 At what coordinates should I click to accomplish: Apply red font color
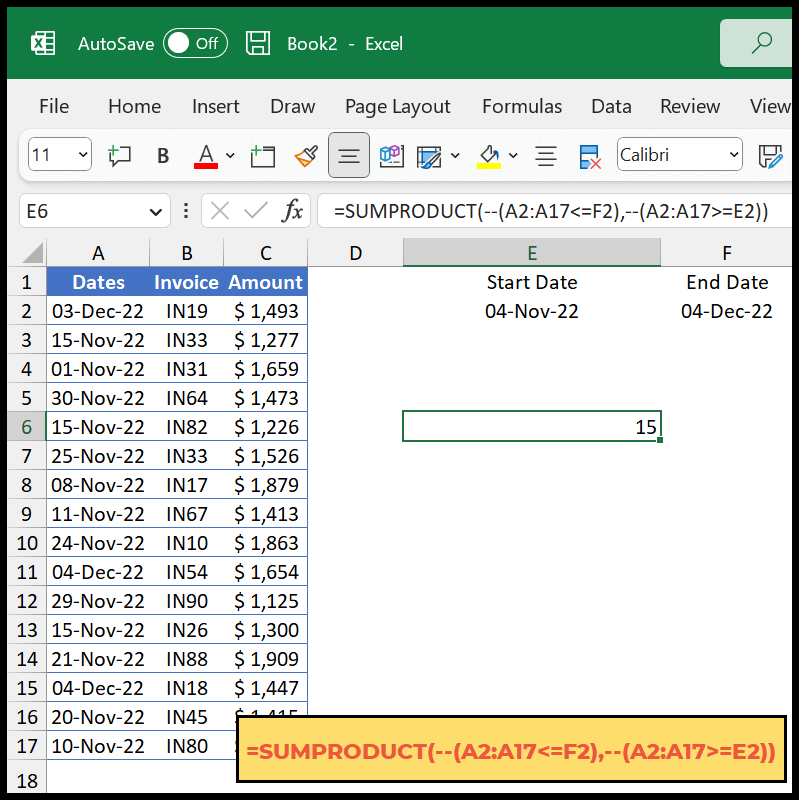tap(206, 156)
